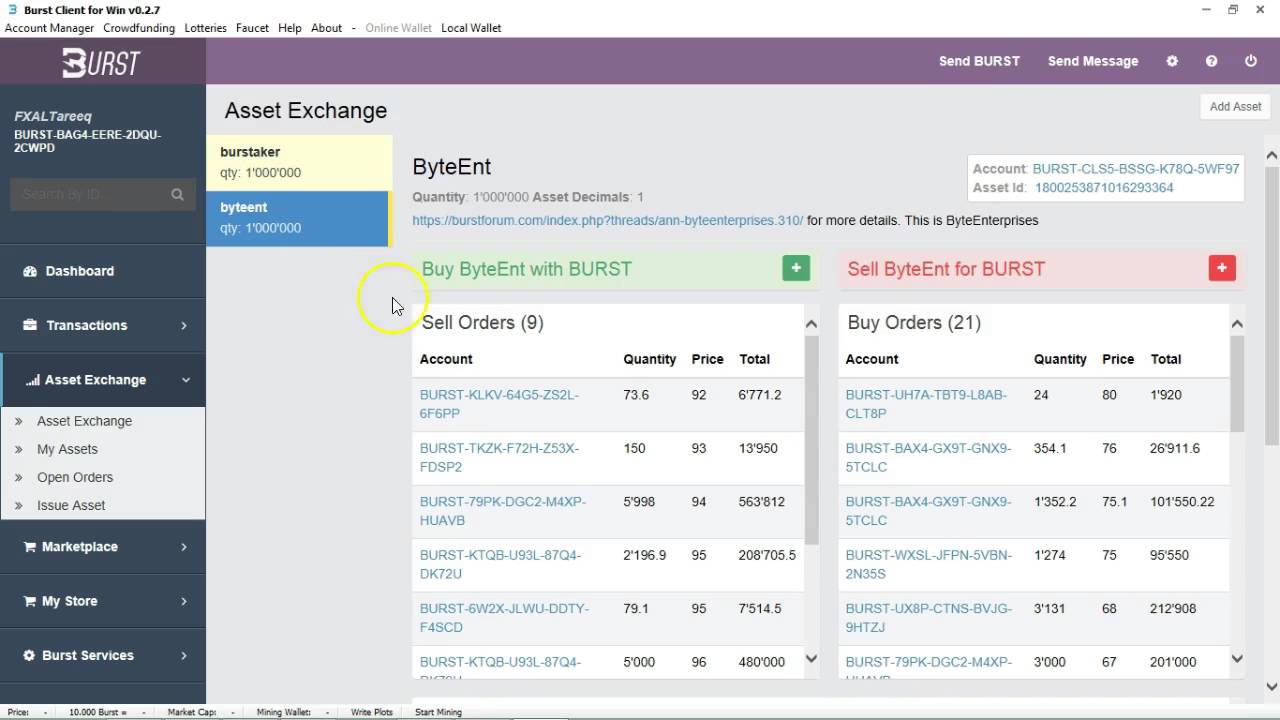Click the Add Asset button
The image size is (1280, 720).
pos(1235,106)
